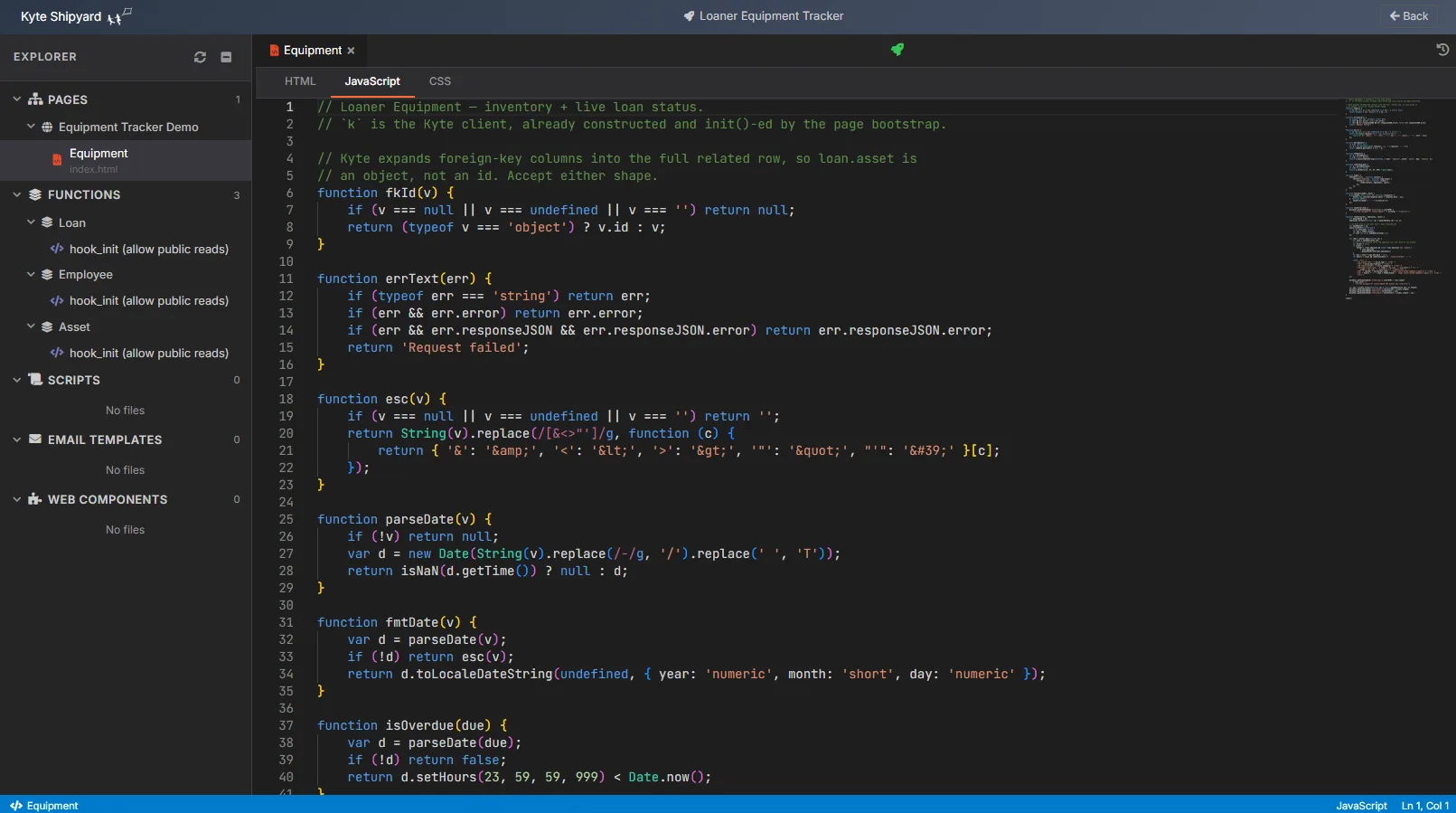Click 'No files' under EMAIL TEMPLATES
This screenshot has width=1456, height=813.
(x=125, y=470)
